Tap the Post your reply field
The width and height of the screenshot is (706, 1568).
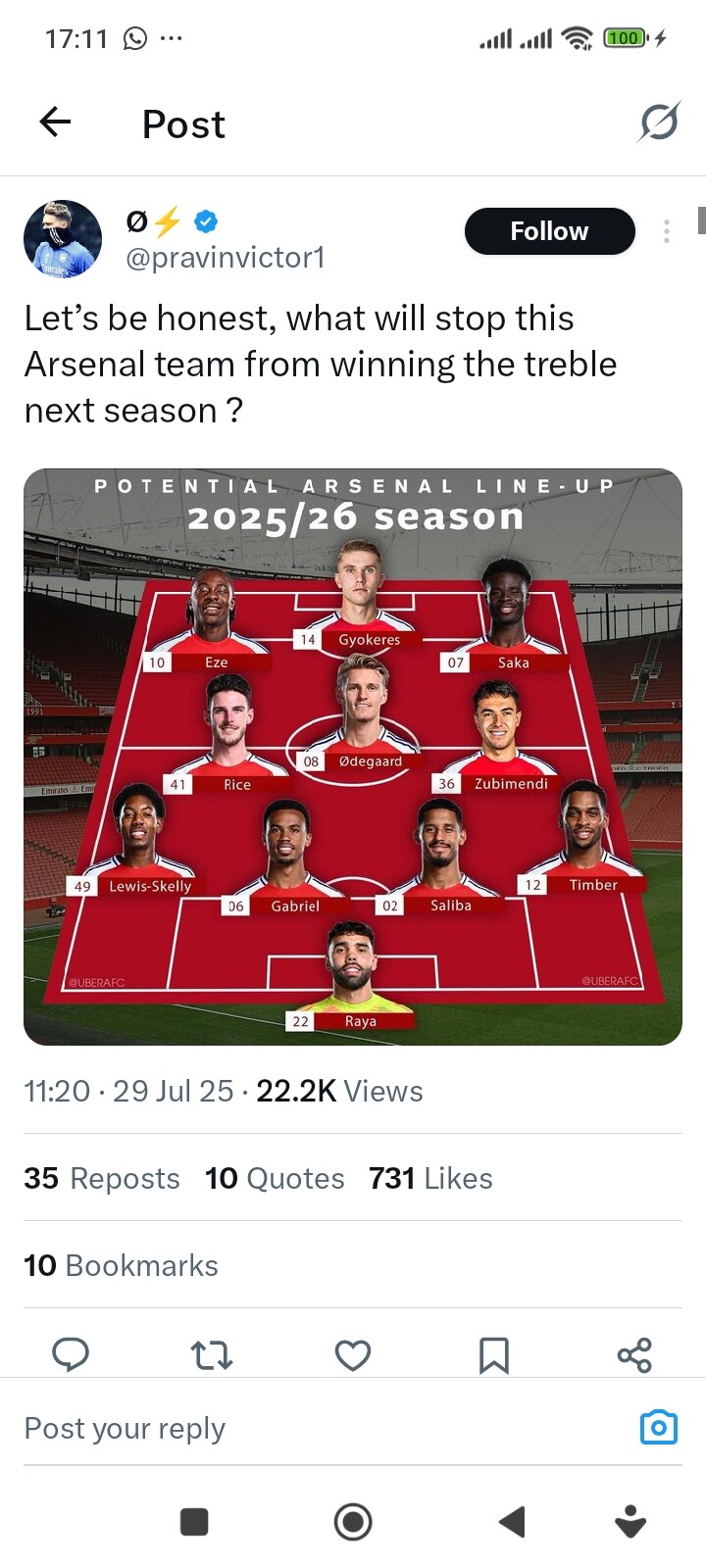point(294,1428)
